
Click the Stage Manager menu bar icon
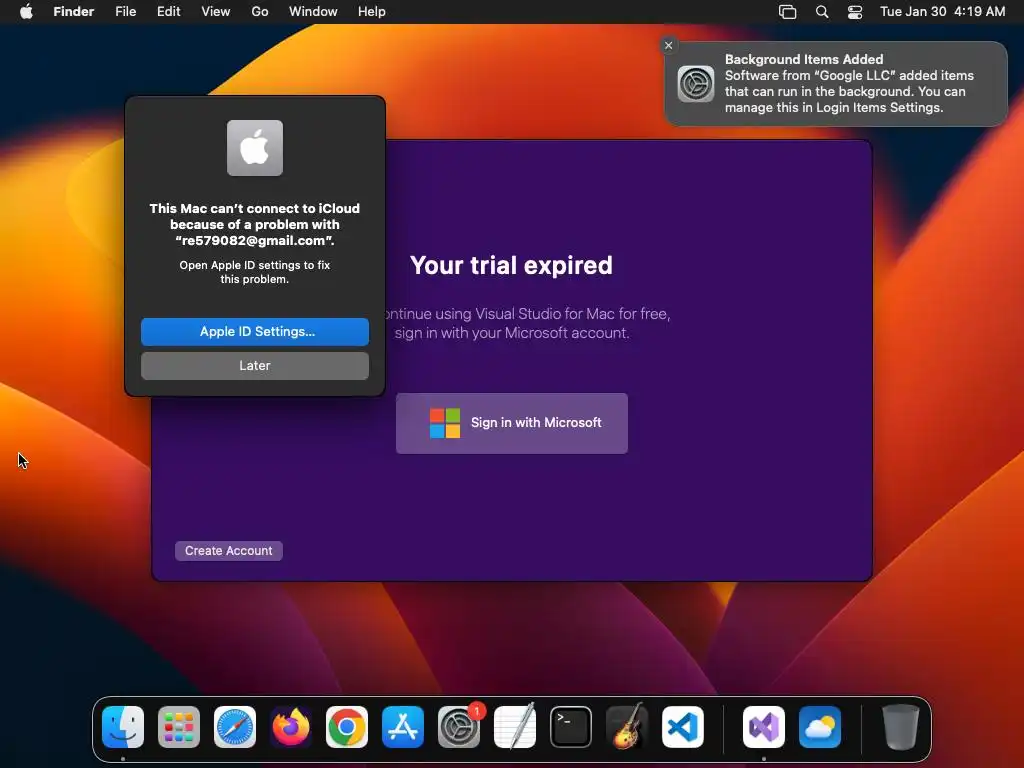click(788, 12)
